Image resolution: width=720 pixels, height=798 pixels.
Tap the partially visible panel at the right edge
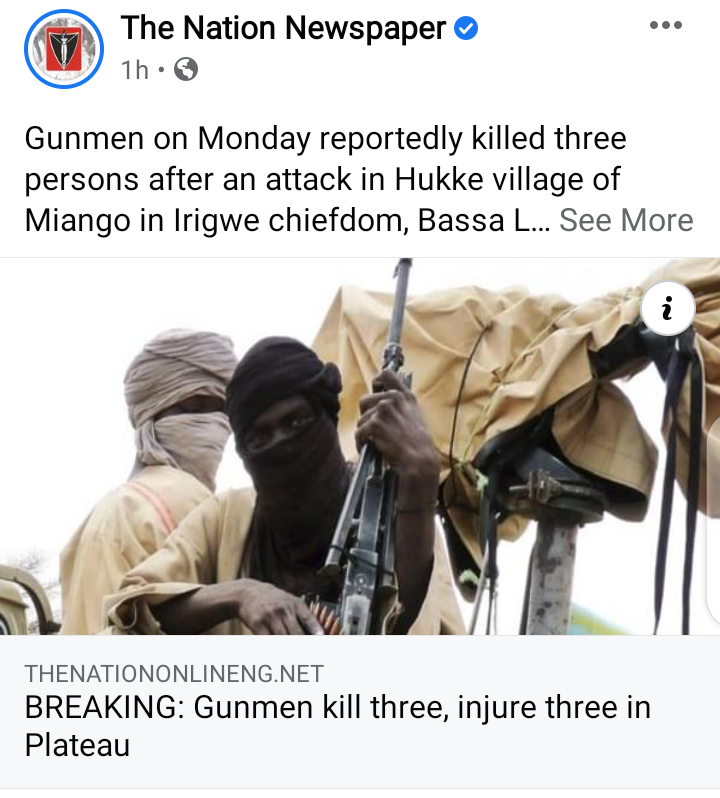tap(713, 519)
